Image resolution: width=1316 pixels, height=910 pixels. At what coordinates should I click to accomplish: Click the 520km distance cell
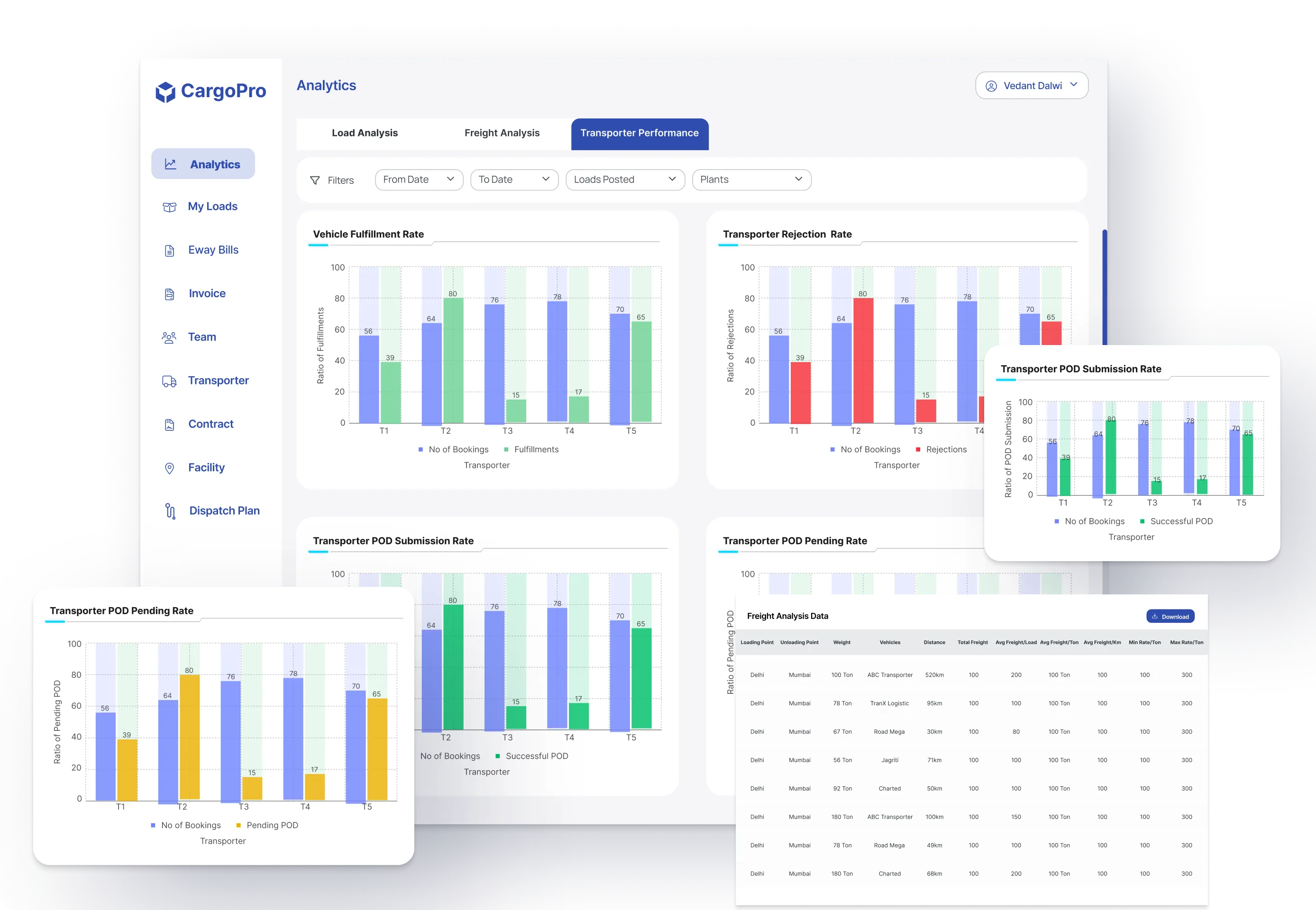coord(934,675)
